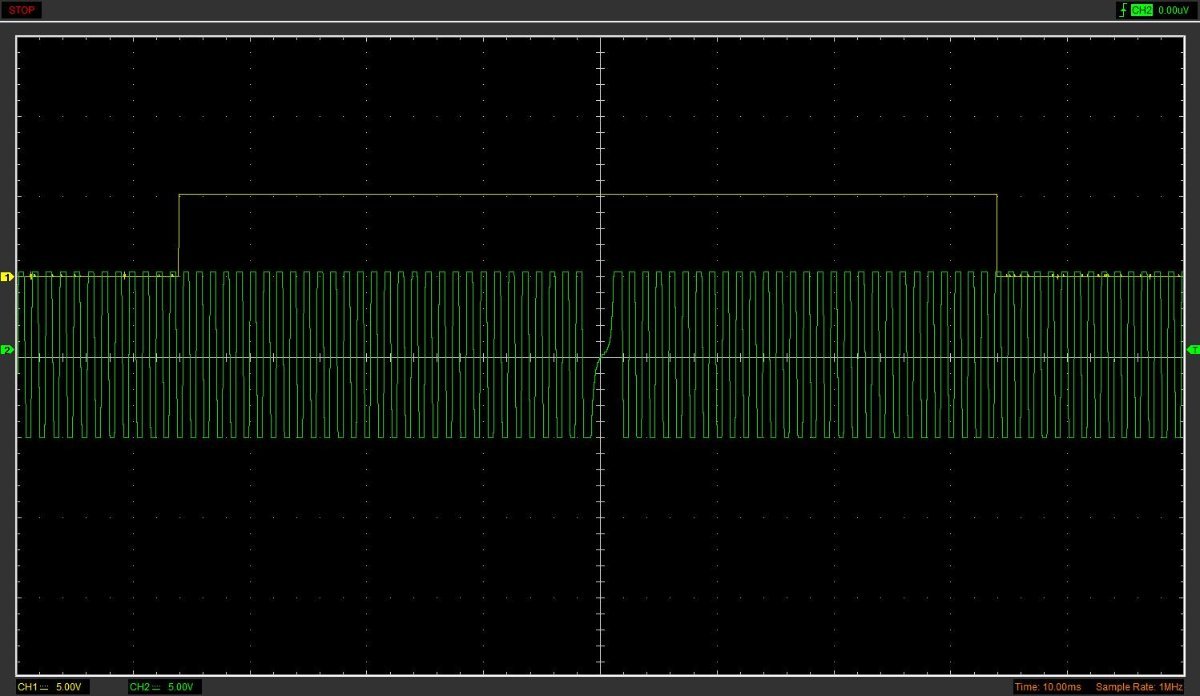The image size is (1200, 696).
Task: Click the 0.00uV trigger level readout
Action: [1174, 10]
